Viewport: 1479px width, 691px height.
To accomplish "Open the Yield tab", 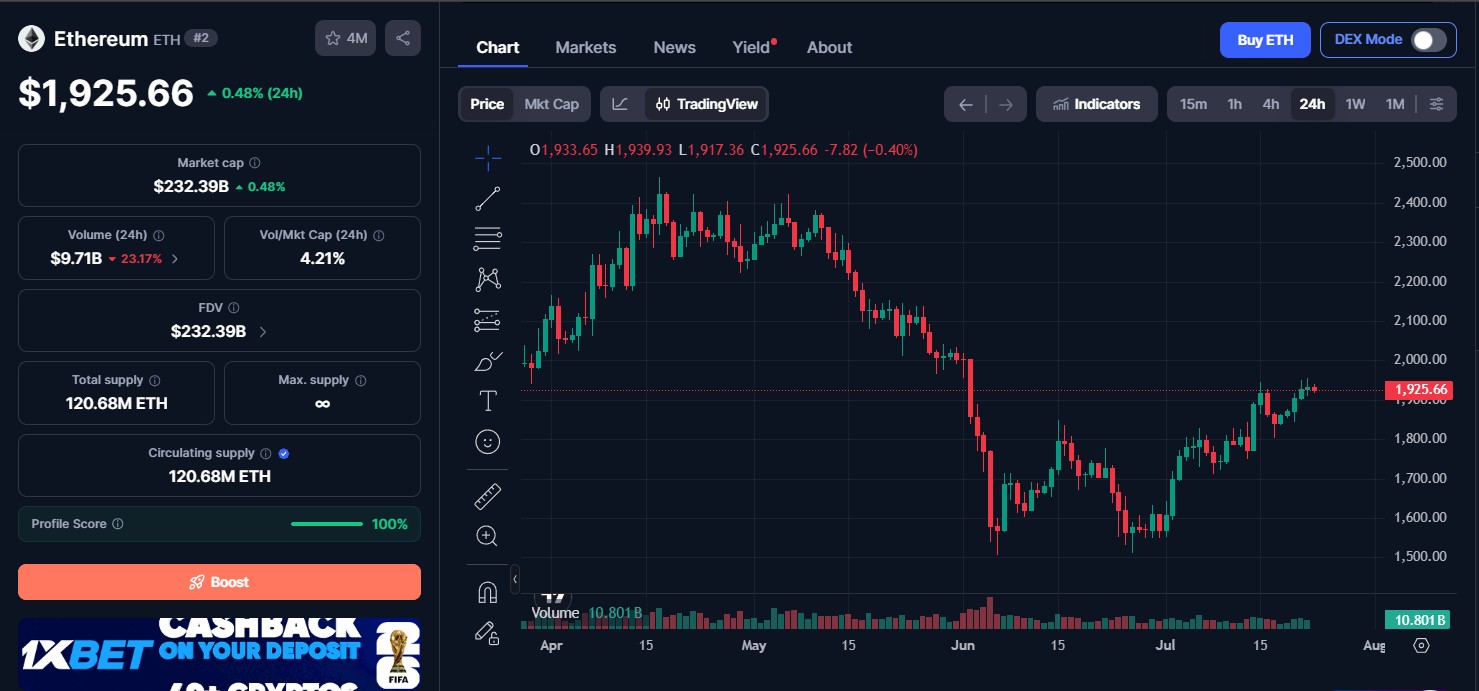I will (752, 47).
